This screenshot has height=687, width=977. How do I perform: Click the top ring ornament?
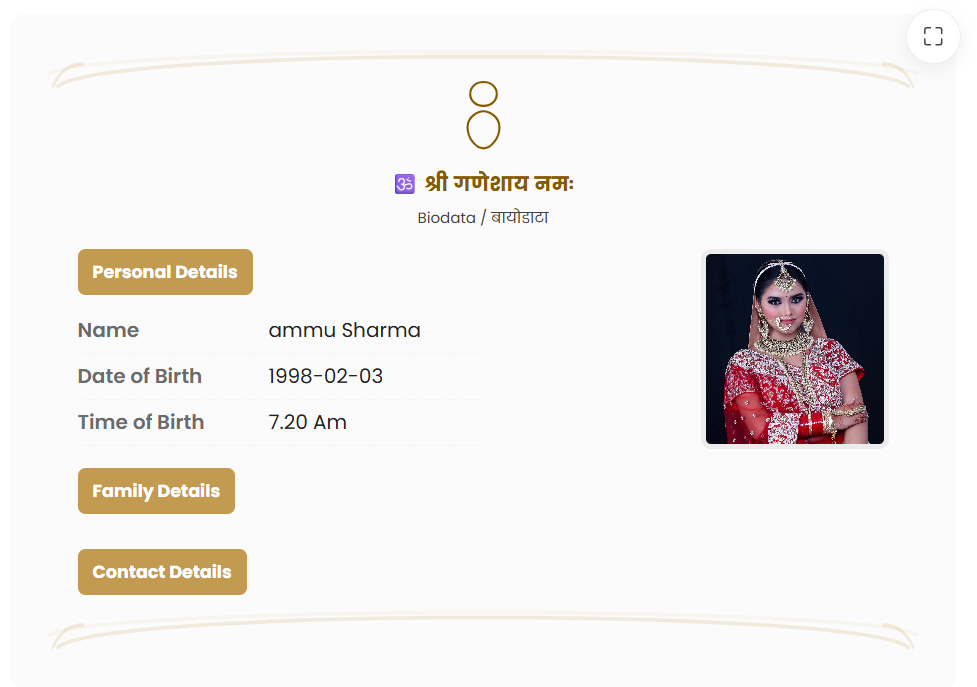pyautogui.click(x=483, y=95)
